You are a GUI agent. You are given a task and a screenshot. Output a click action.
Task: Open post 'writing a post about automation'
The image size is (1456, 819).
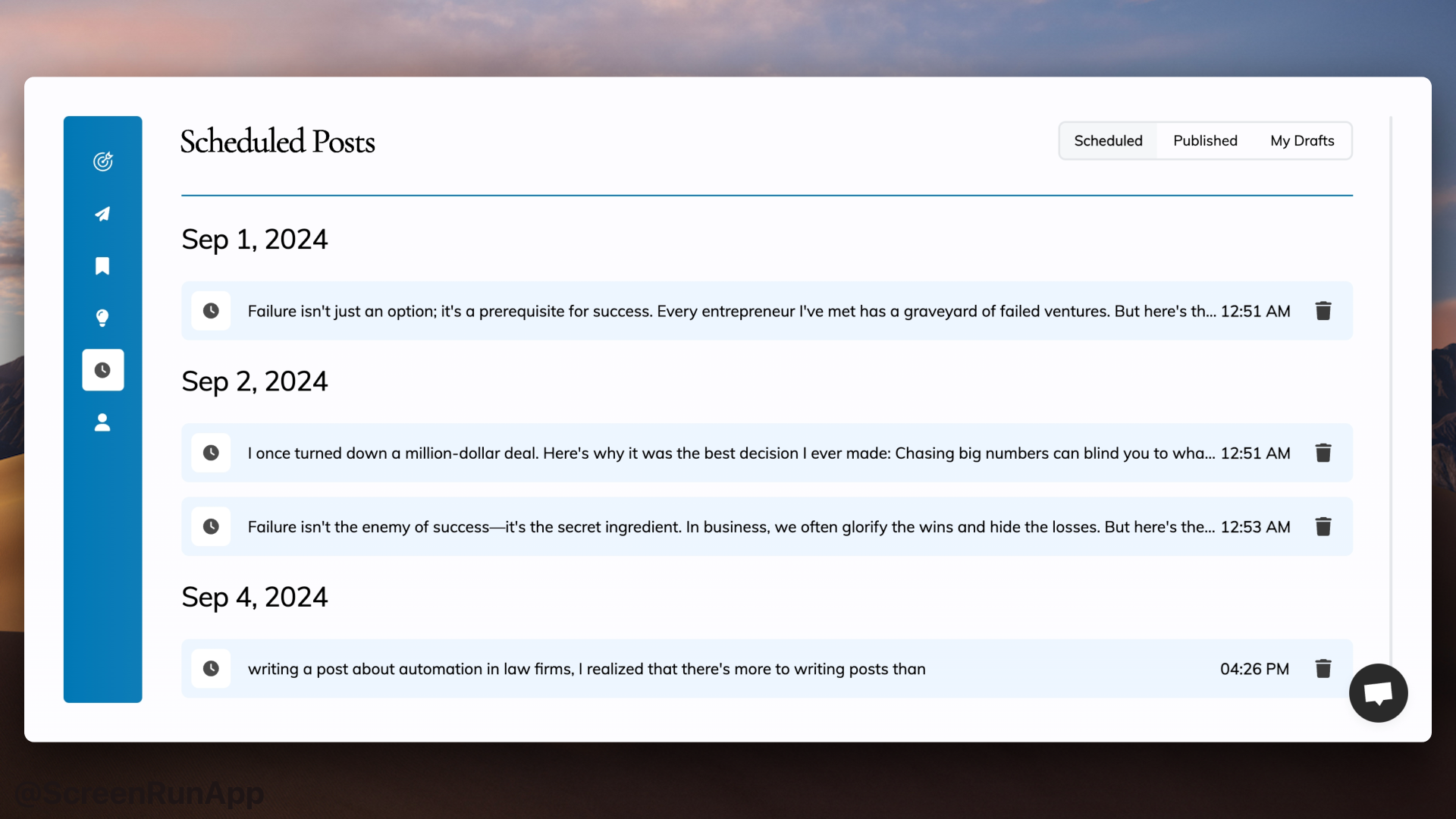pyautogui.click(x=767, y=669)
